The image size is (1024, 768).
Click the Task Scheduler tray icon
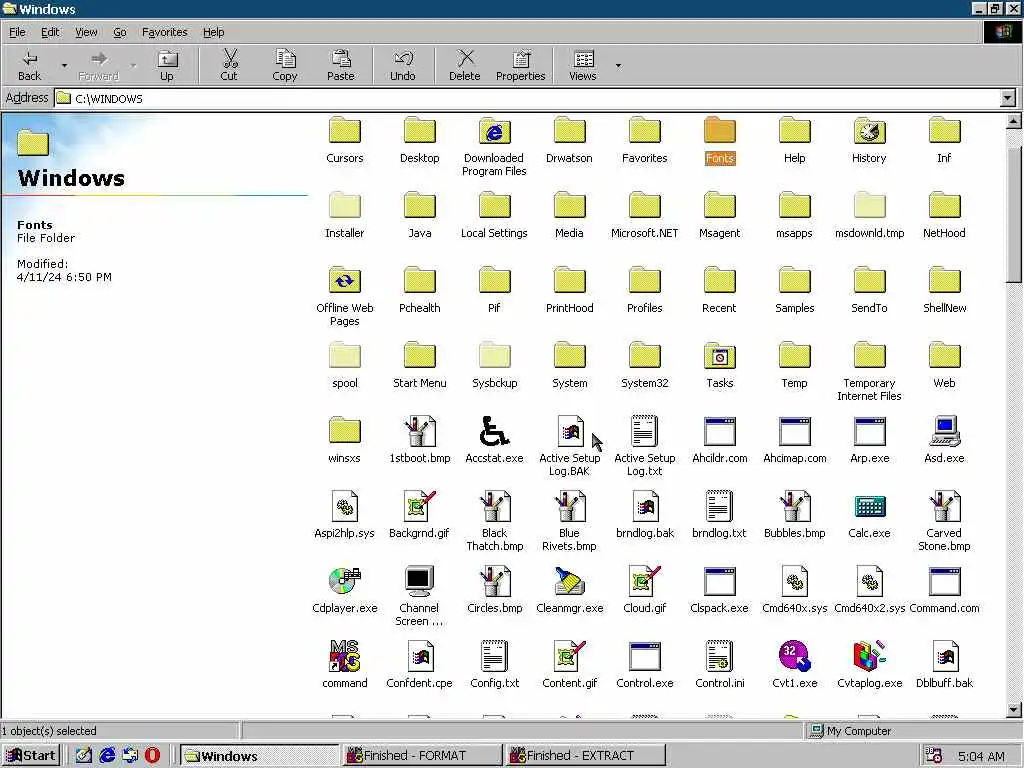[x=934, y=756]
